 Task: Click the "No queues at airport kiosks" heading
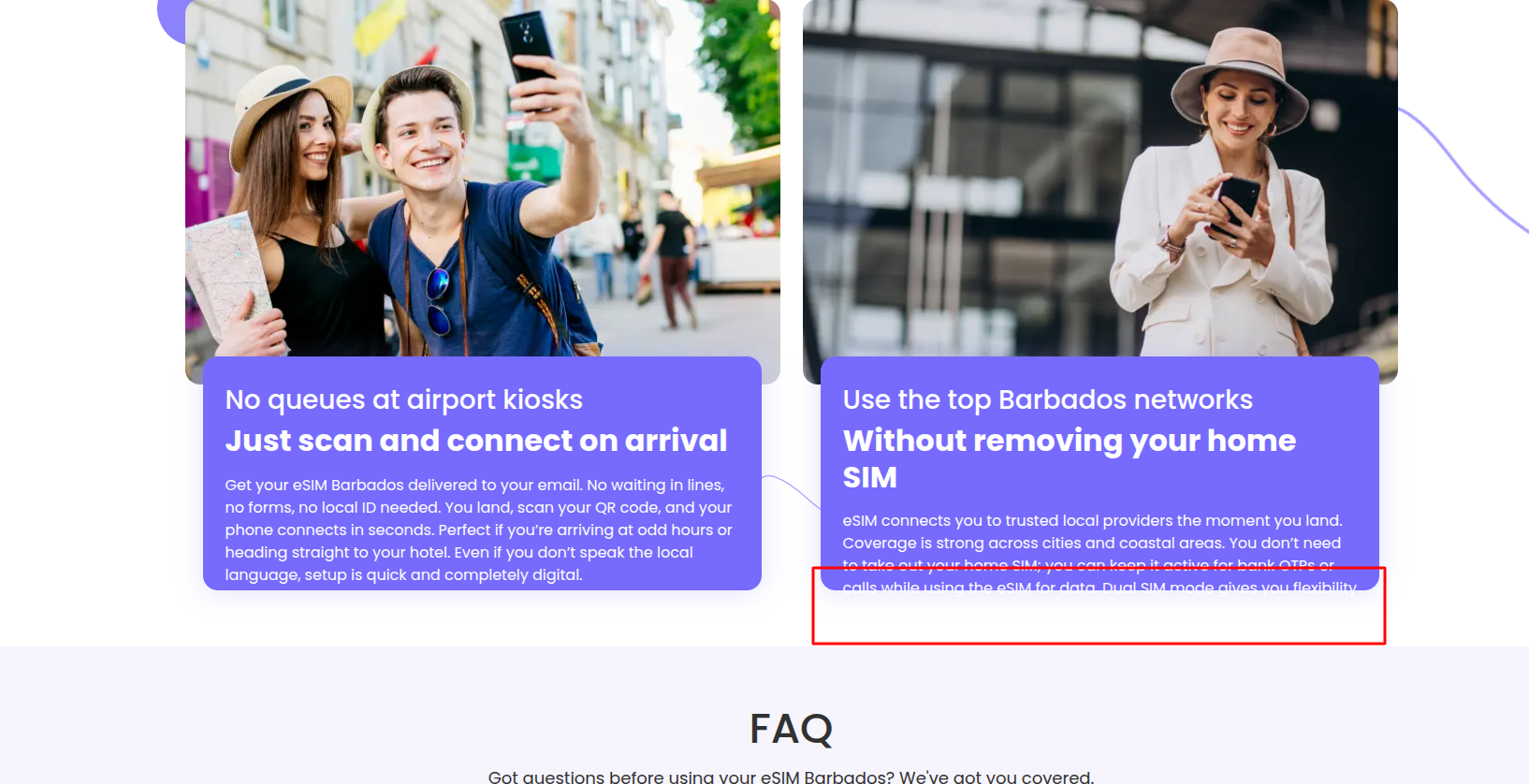(404, 399)
